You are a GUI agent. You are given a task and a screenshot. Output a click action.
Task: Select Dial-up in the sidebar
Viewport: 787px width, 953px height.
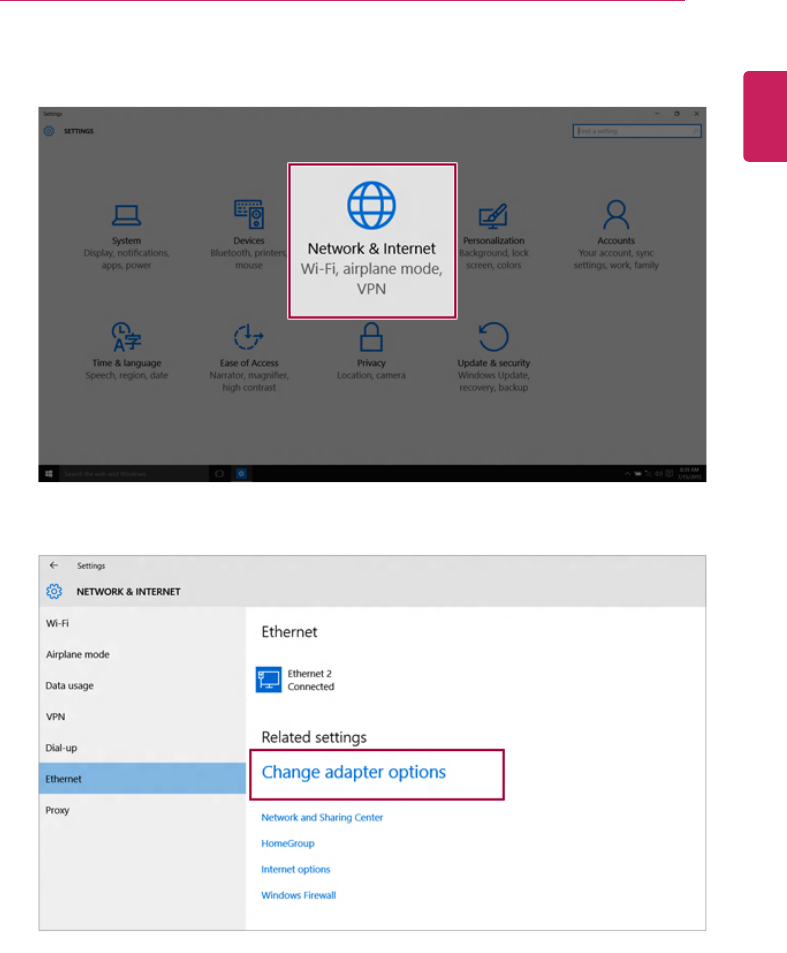(x=142, y=748)
